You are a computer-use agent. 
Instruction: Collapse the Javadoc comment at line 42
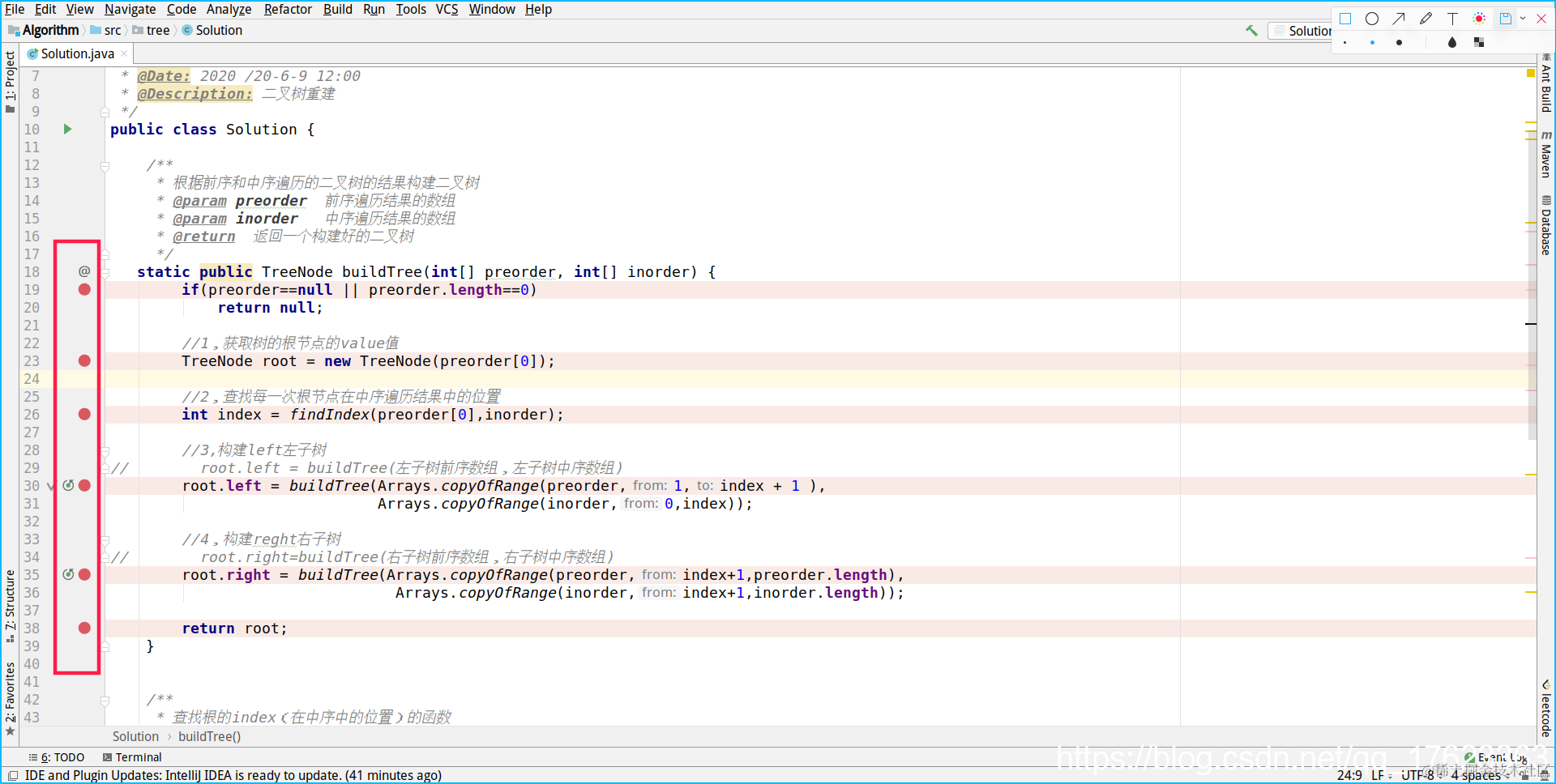coord(105,701)
